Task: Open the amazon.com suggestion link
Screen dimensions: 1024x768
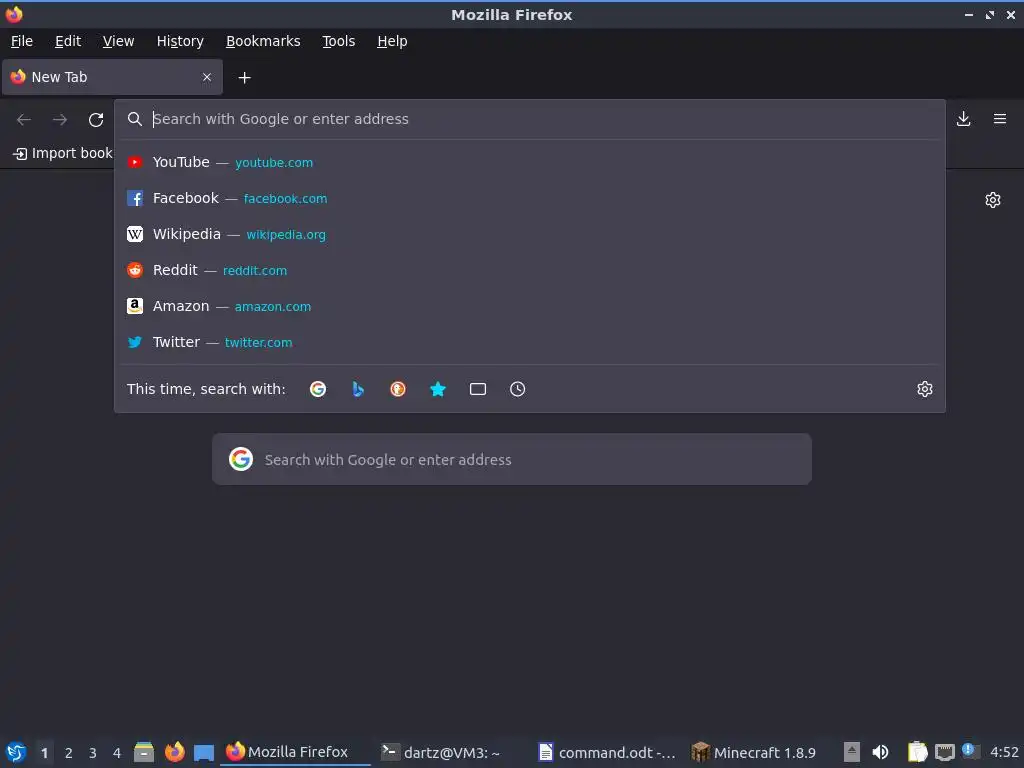Action: pyautogui.click(x=272, y=306)
